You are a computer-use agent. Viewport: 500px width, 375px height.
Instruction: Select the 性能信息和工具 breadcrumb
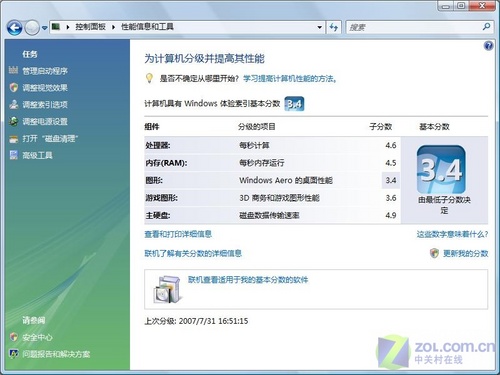[x=147, y=27]
